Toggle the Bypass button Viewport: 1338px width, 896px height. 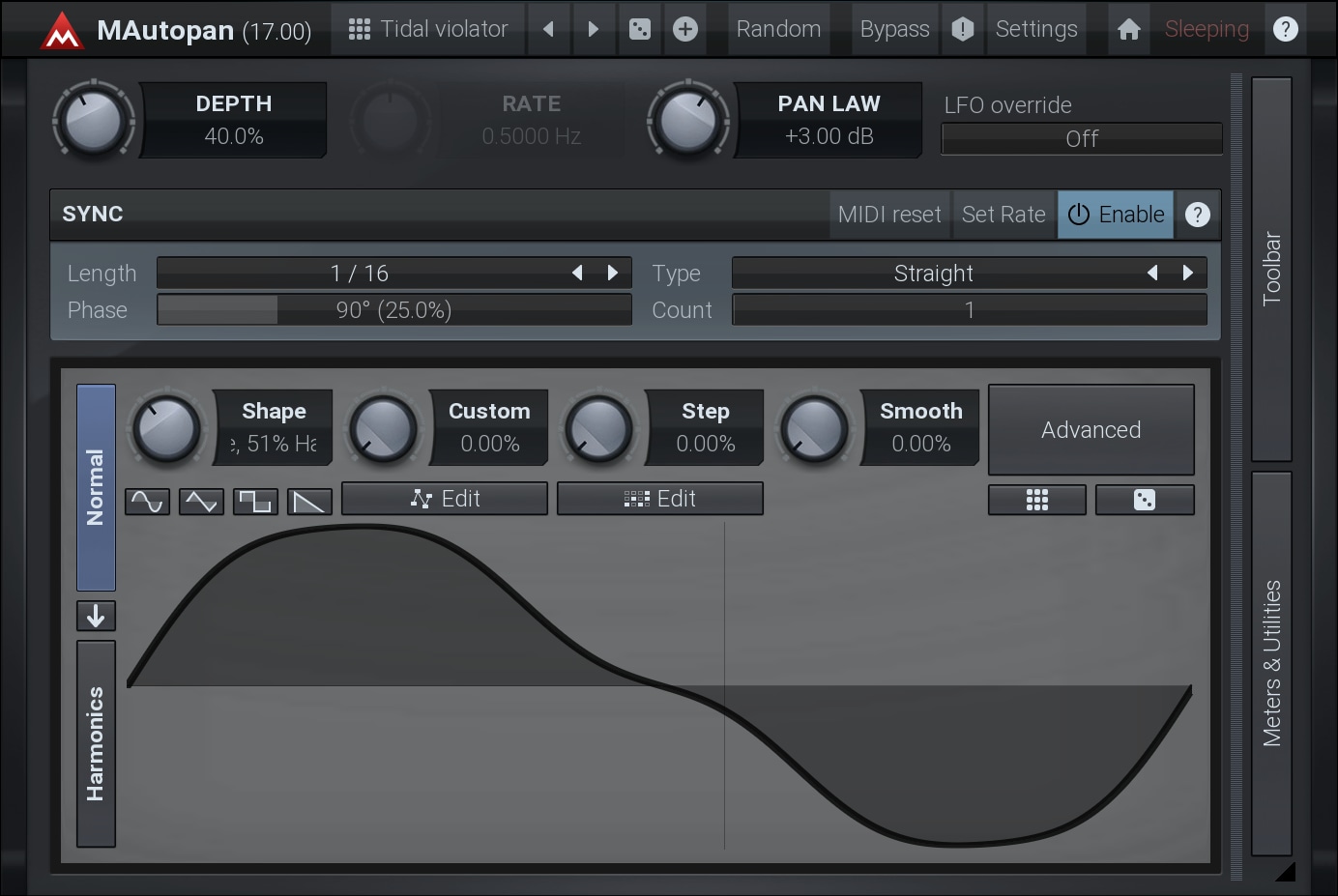[894, 29]
